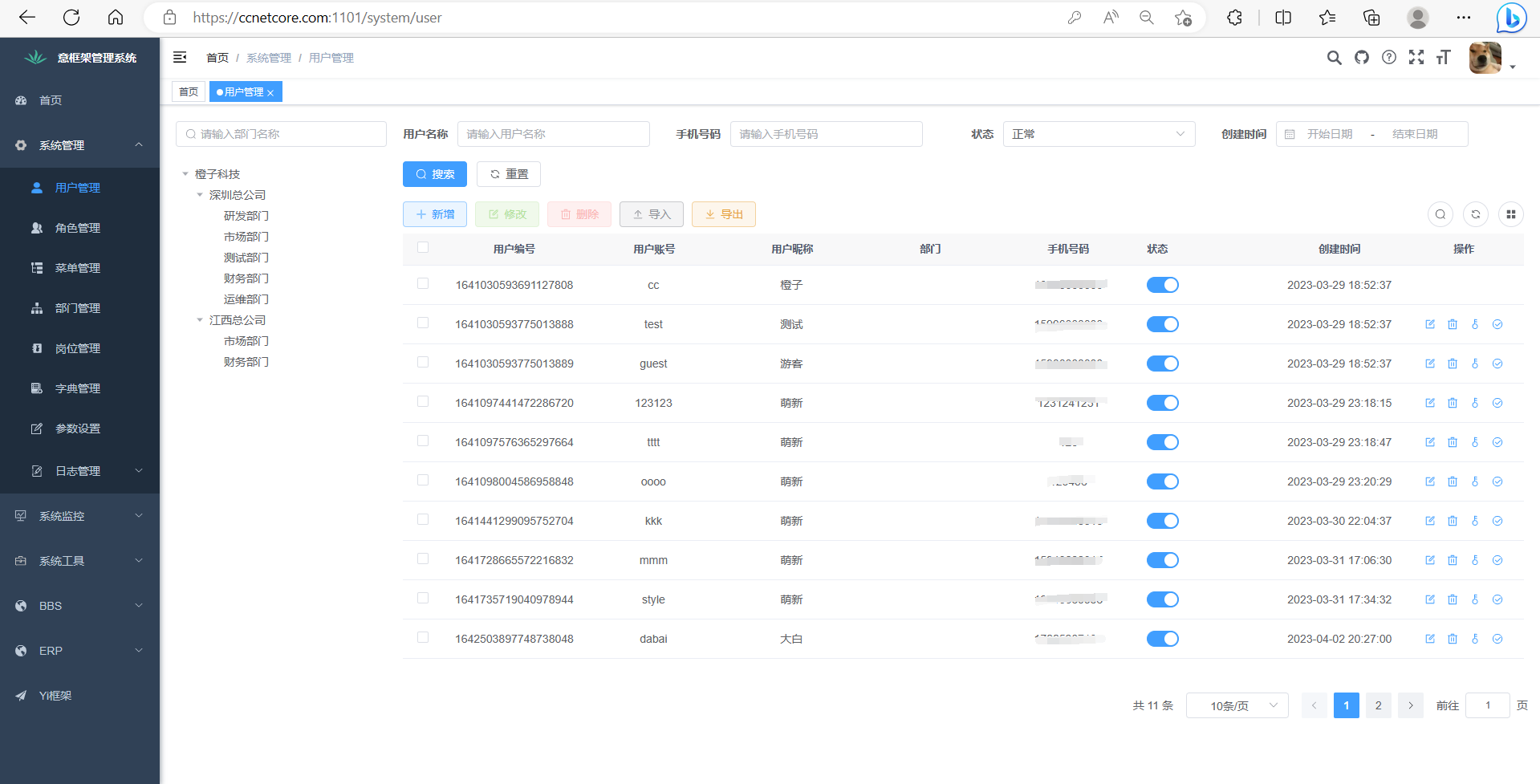Click edit icon for test user row
The height and width of the screenshot is (784, 1540).
(x=1430, y=324)
